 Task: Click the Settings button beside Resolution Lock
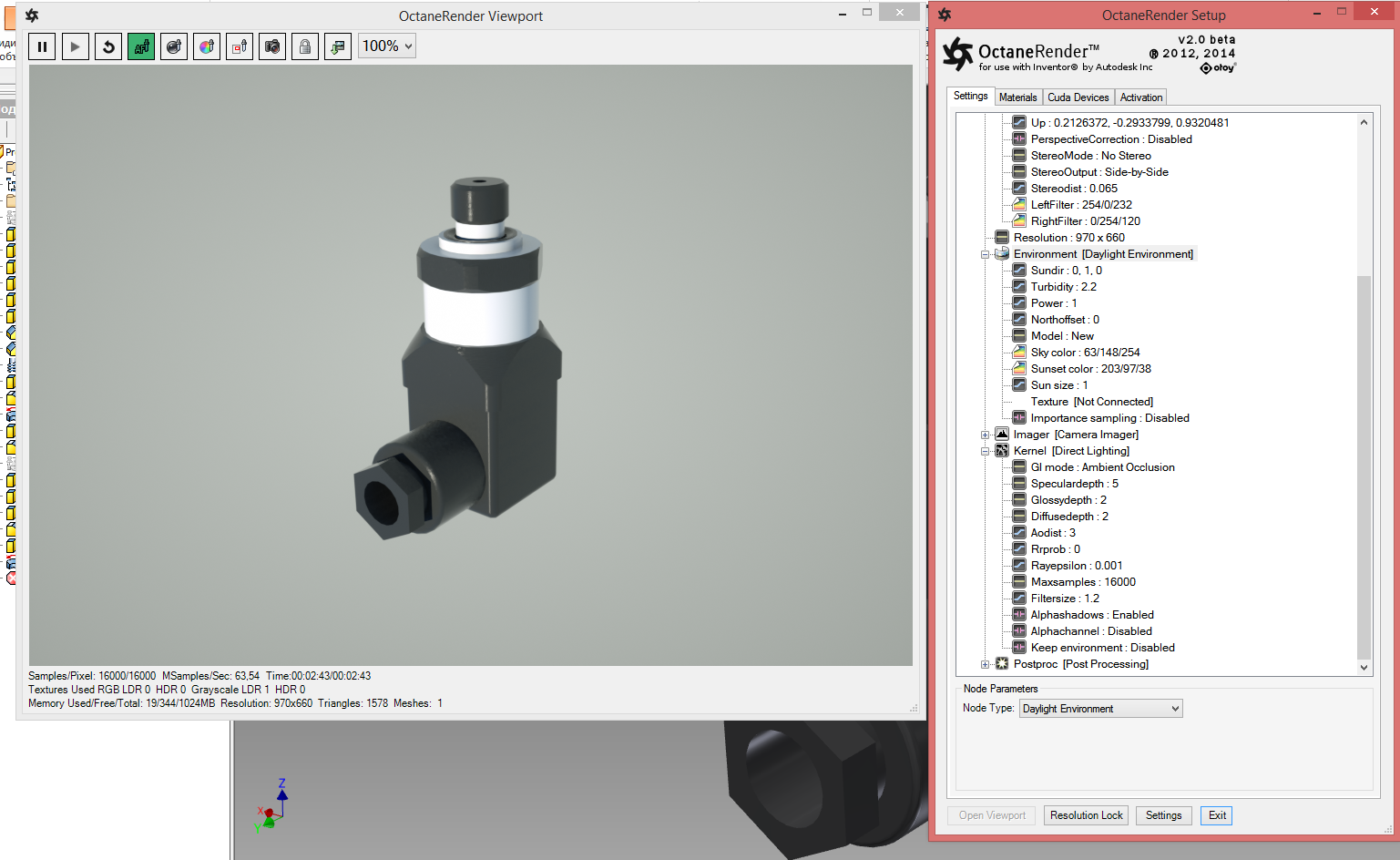click(1164, 815)
